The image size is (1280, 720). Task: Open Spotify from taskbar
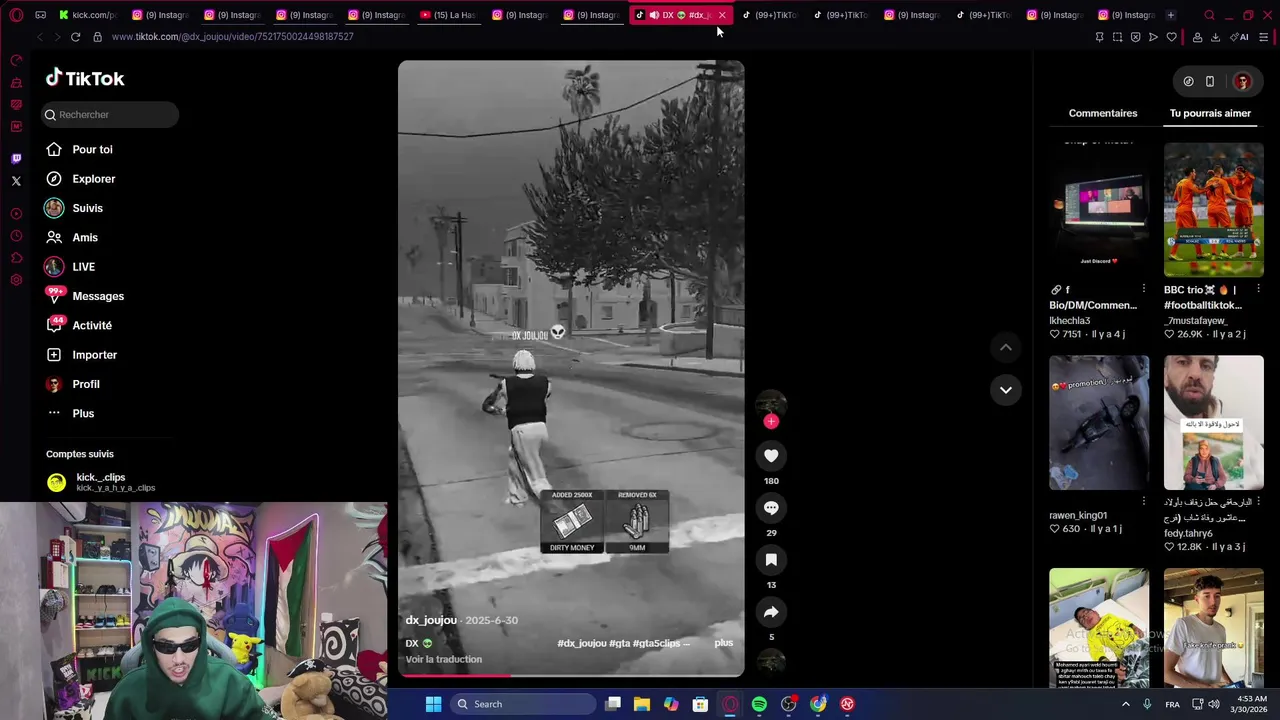(759, 704)
